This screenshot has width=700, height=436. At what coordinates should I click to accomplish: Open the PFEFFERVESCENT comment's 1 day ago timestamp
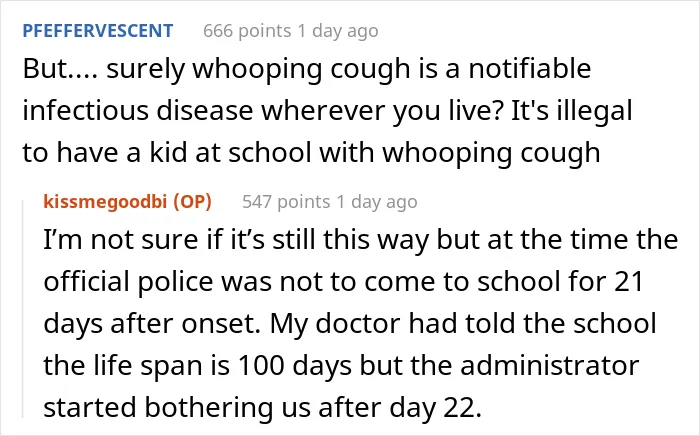338,31
